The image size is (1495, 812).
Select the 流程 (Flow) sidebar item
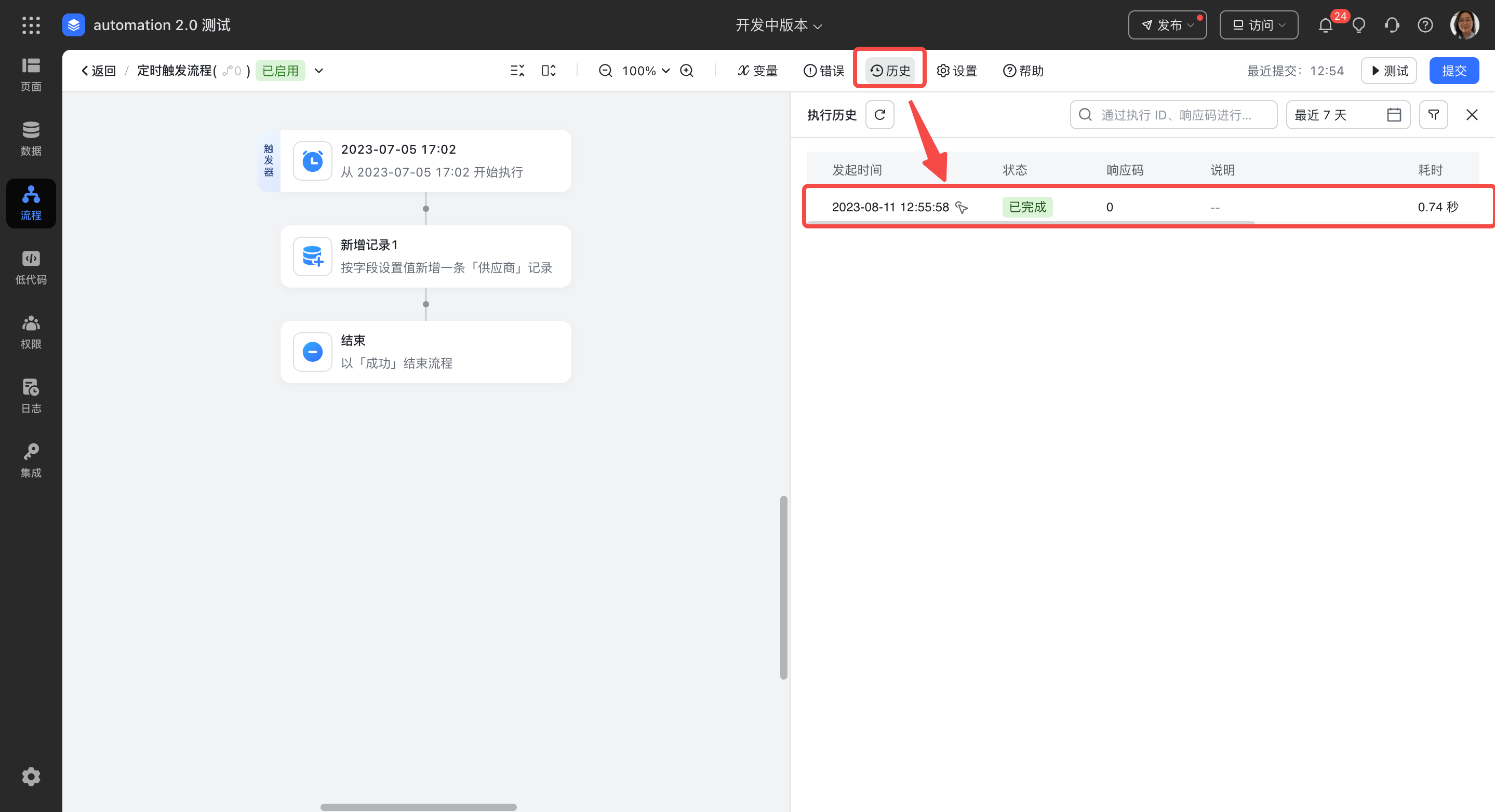(x=31, y=204)
